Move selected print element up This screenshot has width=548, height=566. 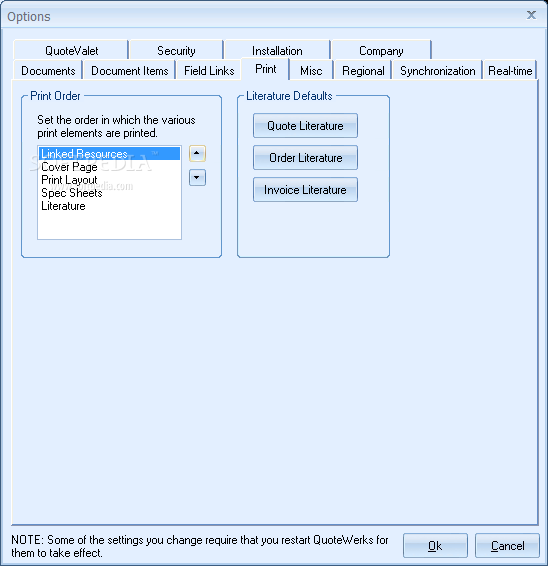197,153
